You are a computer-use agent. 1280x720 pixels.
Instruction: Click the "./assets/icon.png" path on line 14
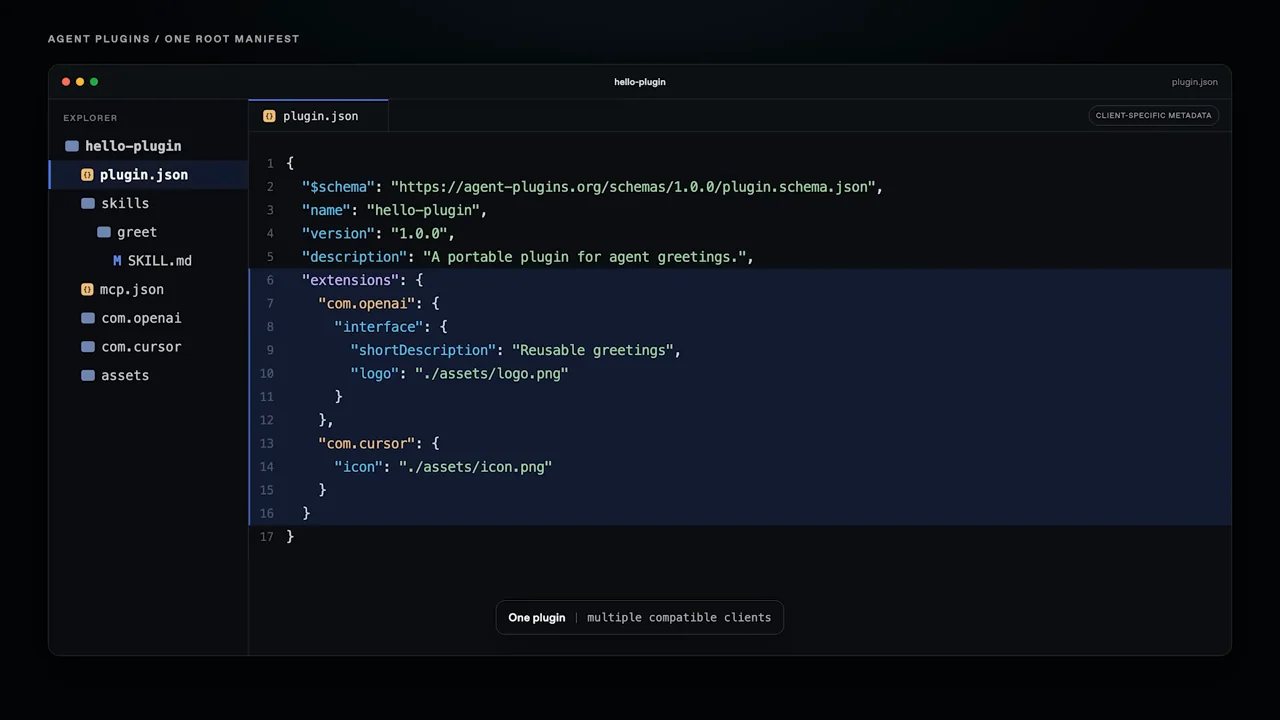click(x=475, y=467)
